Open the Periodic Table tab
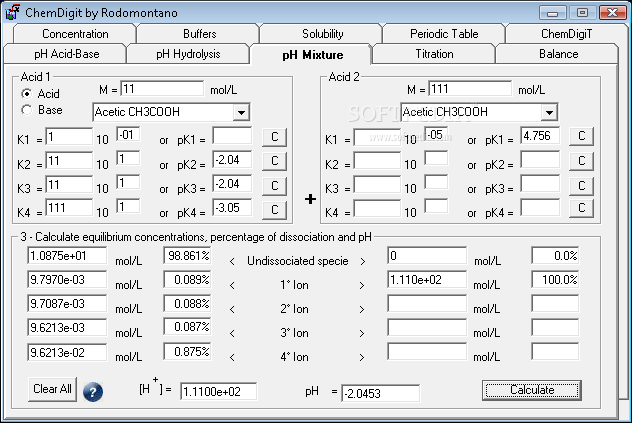632x423 pixels. click(x=444, y=34)
